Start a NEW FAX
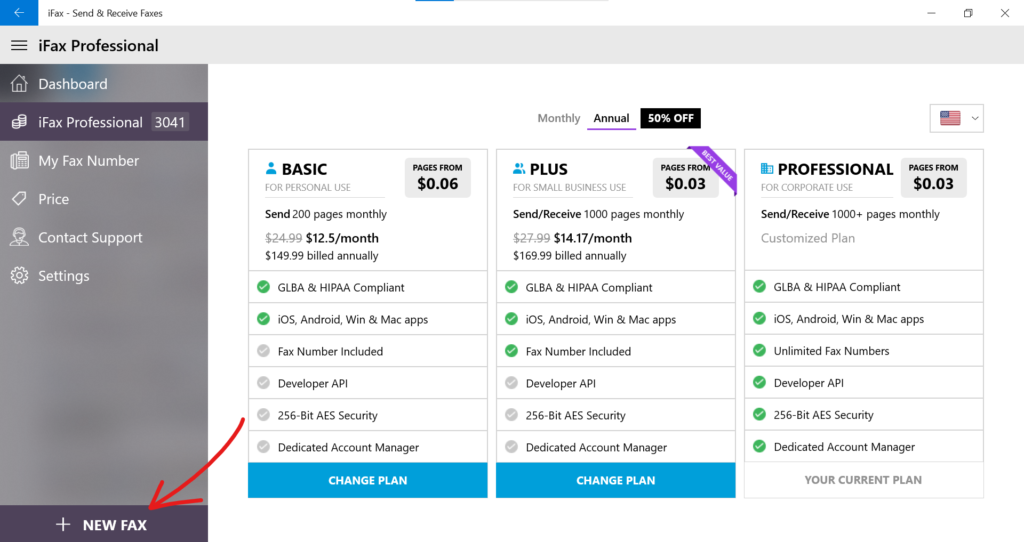 [x=104, y=524]
